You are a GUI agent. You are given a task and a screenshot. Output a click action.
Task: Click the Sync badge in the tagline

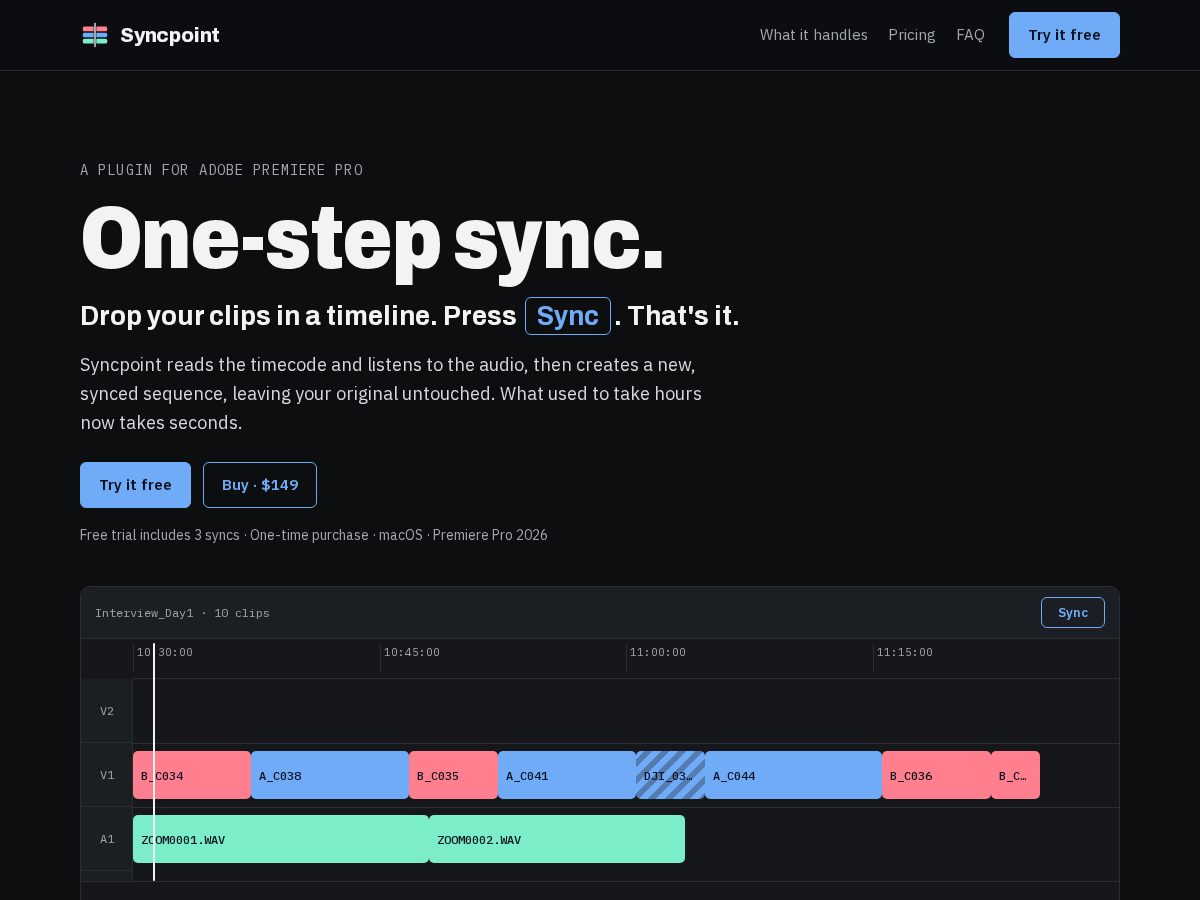(568, 316)
